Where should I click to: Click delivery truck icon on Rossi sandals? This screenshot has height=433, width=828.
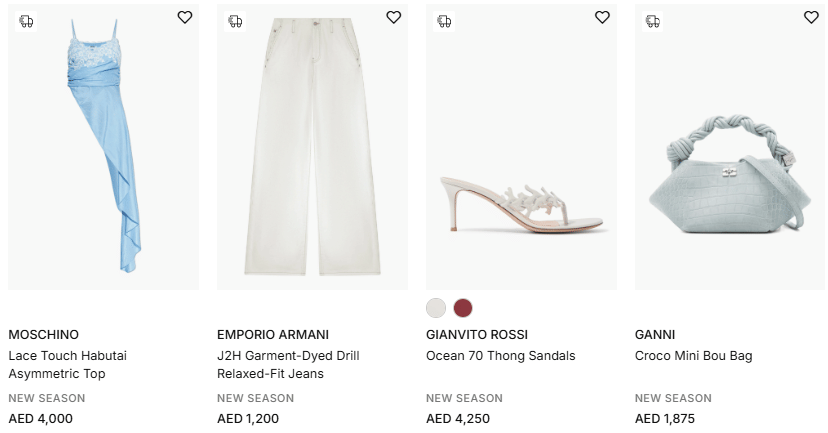444,21
